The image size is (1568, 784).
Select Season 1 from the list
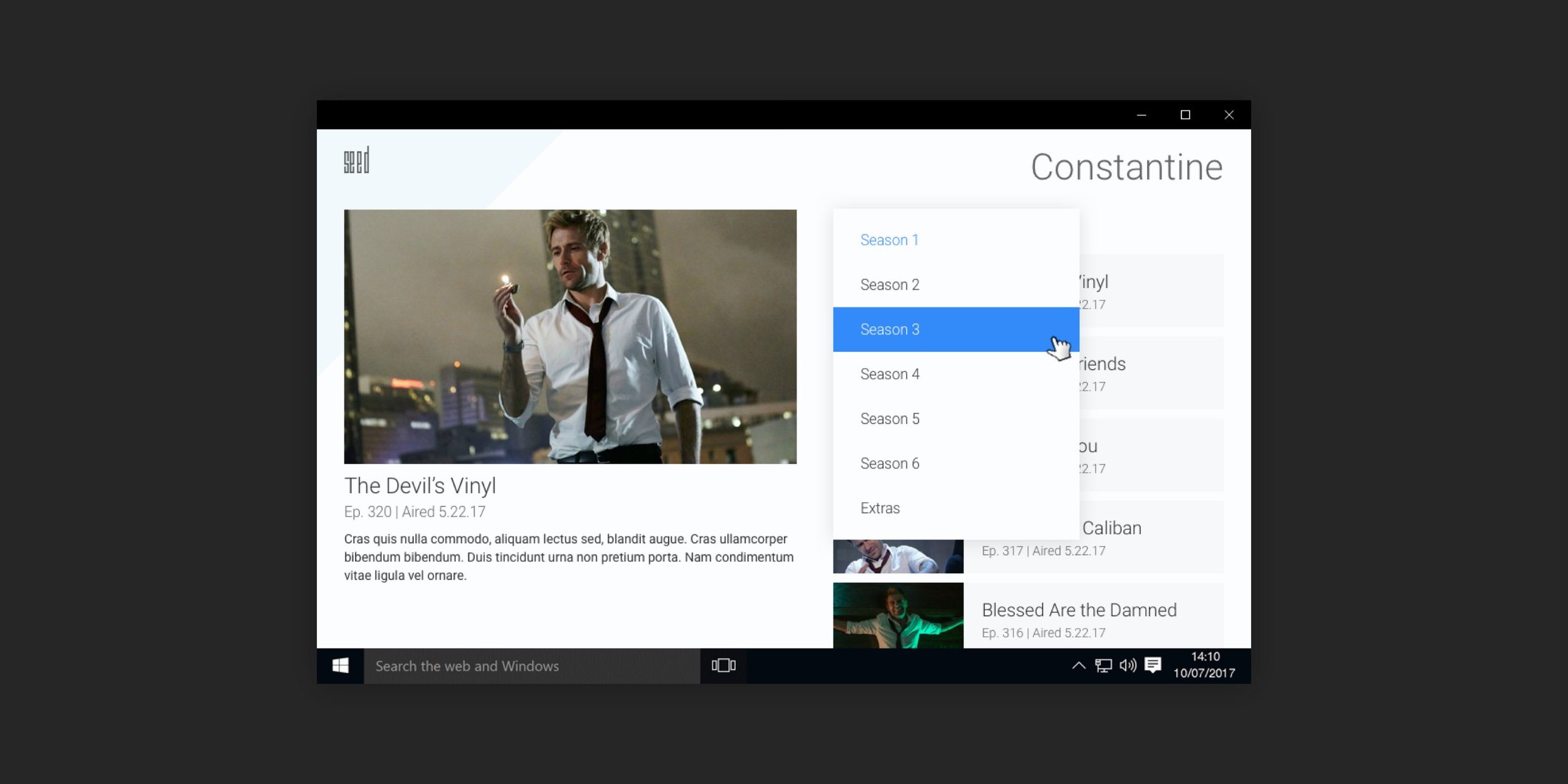pyautogui.click(x=956, y=240)
